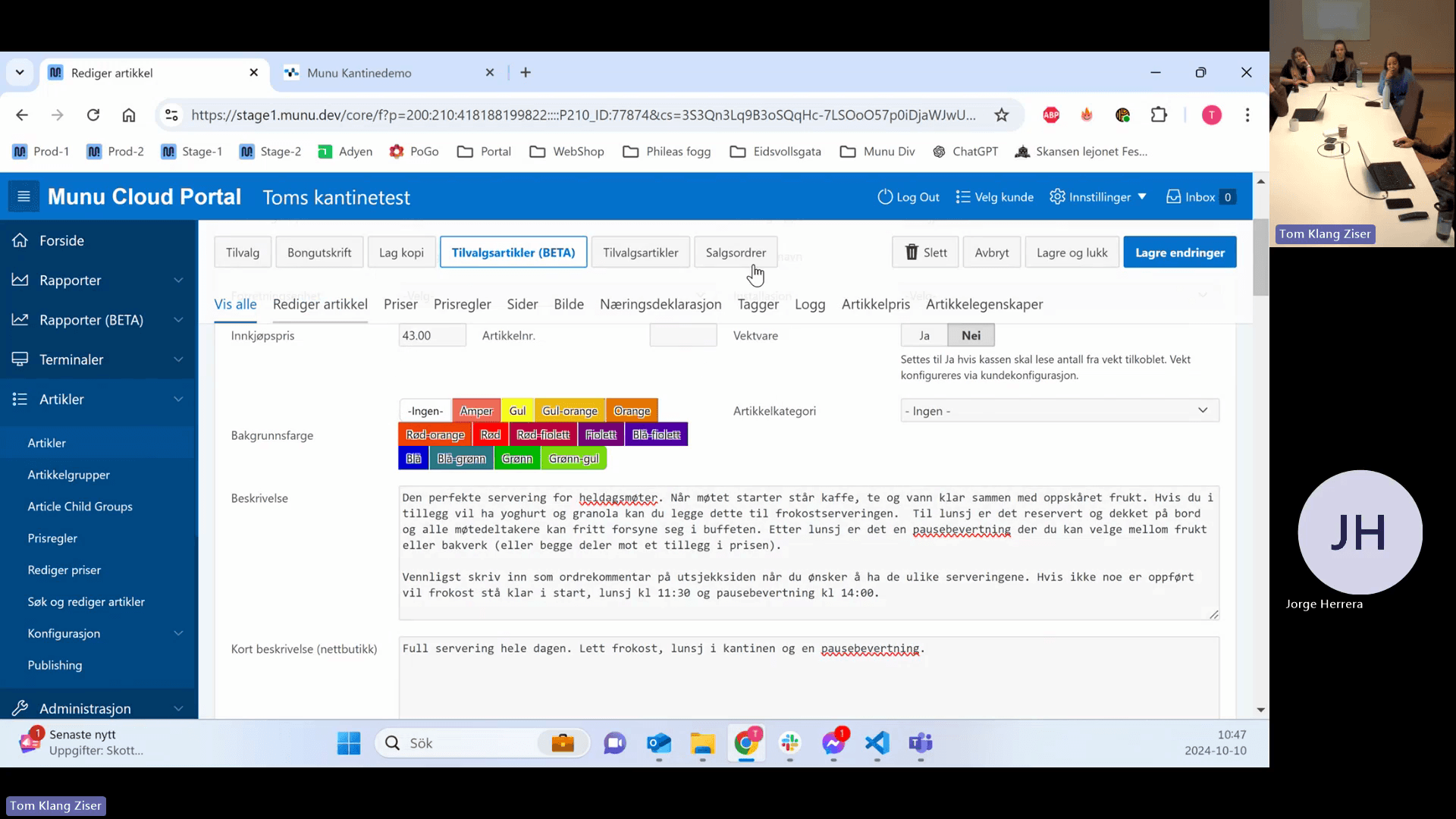Click the Artikkelnr. input field
Image resolution: width=1456 pixels, height=819 pixels.
[683, 335]
